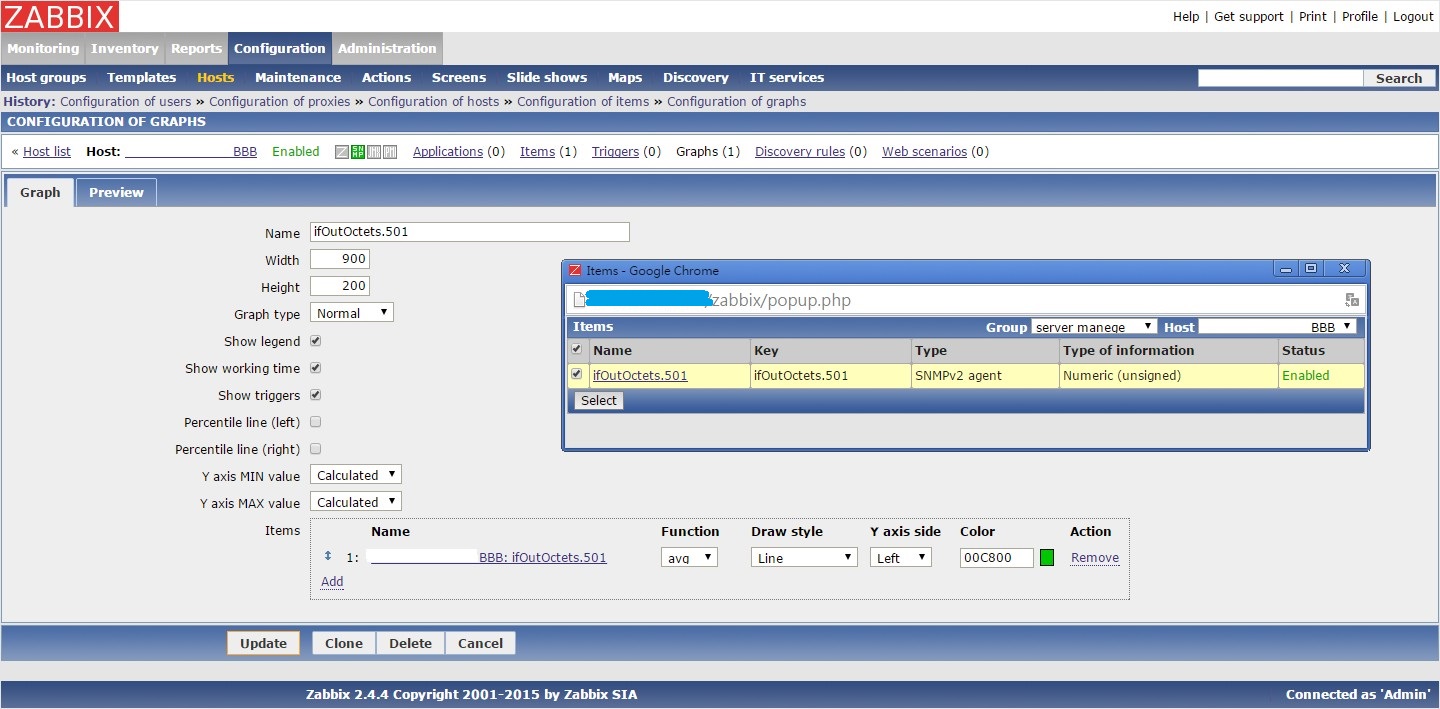This screenshot has width=1440, height=709.
Task: Open the Group dropdown in Items popup
Action: click(x=1094, y=327)
